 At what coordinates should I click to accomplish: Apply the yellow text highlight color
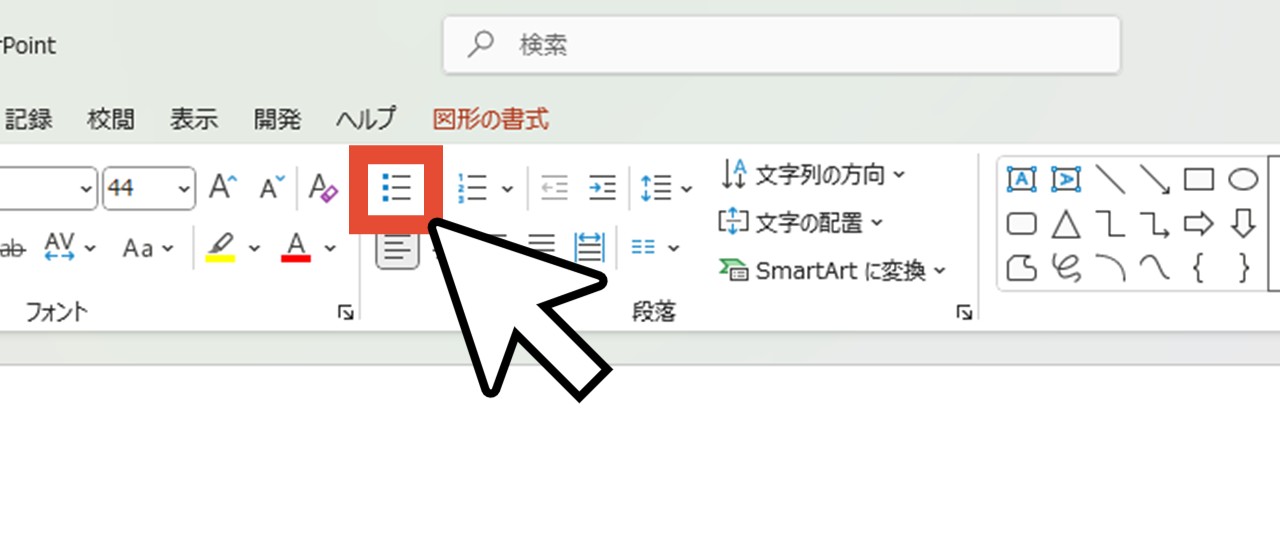click(x=220, y=246)
